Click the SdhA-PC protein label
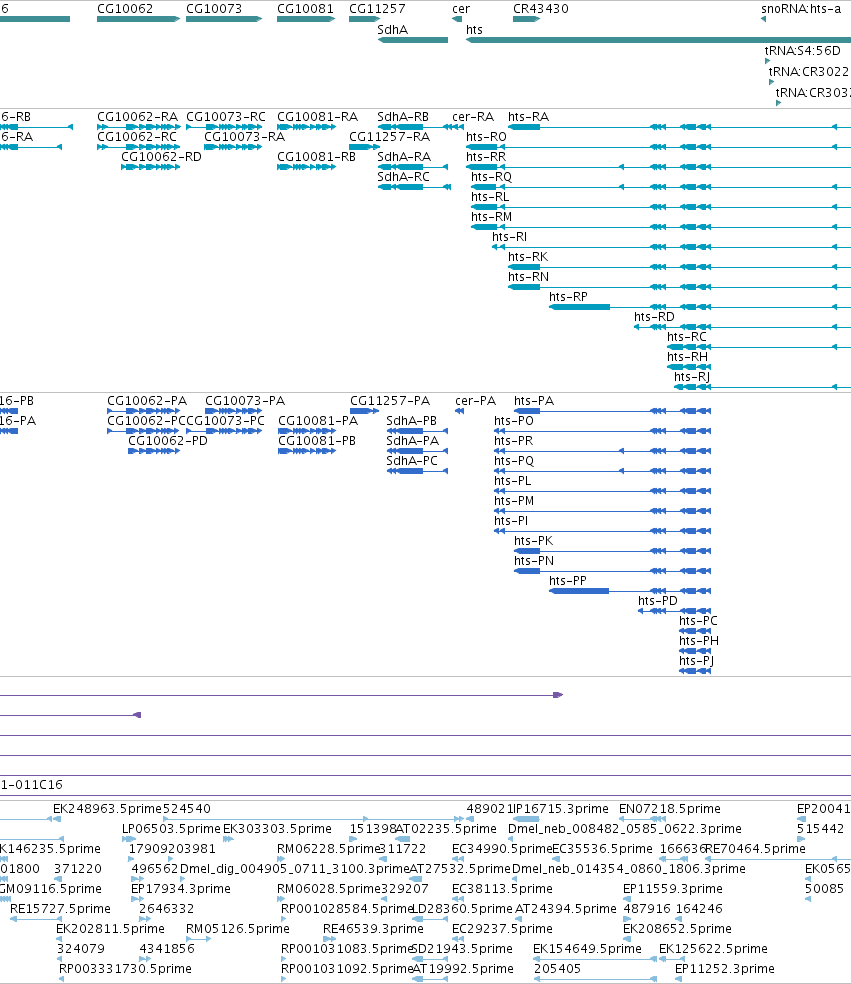The image size is (851, 984). (x=412, y=461)
